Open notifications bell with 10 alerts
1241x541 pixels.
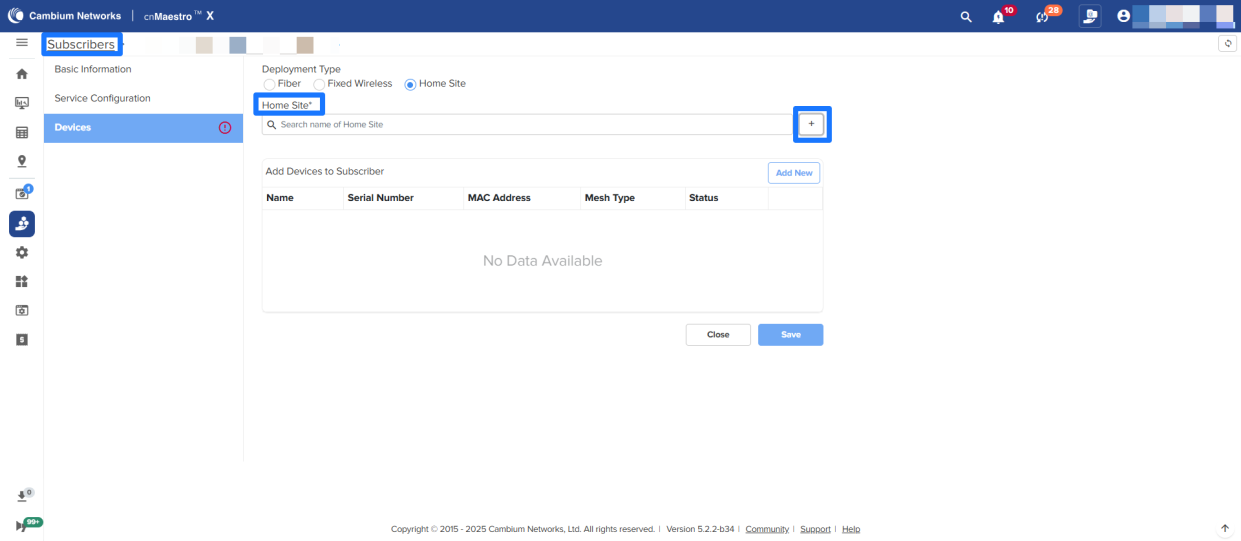998,17
